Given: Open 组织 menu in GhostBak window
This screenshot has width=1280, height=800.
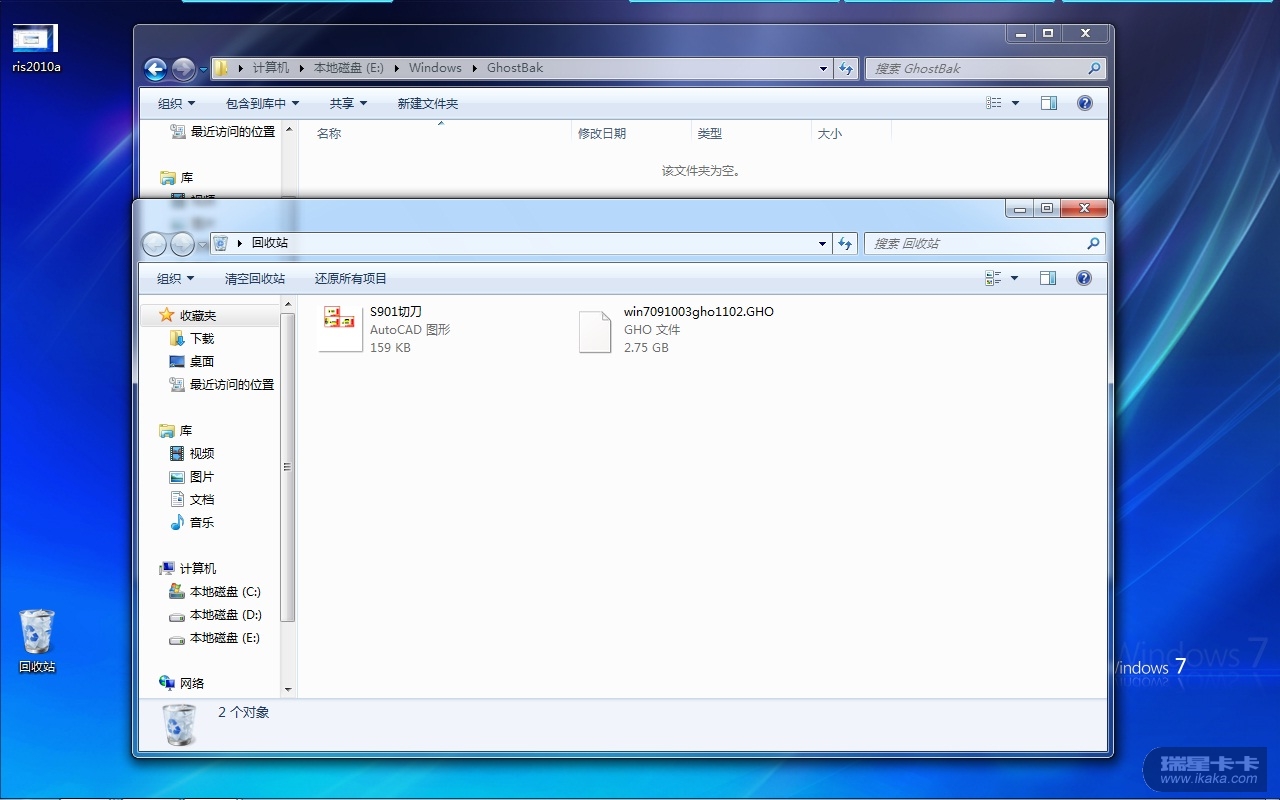Looking at the screenshot, I should [176, 104].
